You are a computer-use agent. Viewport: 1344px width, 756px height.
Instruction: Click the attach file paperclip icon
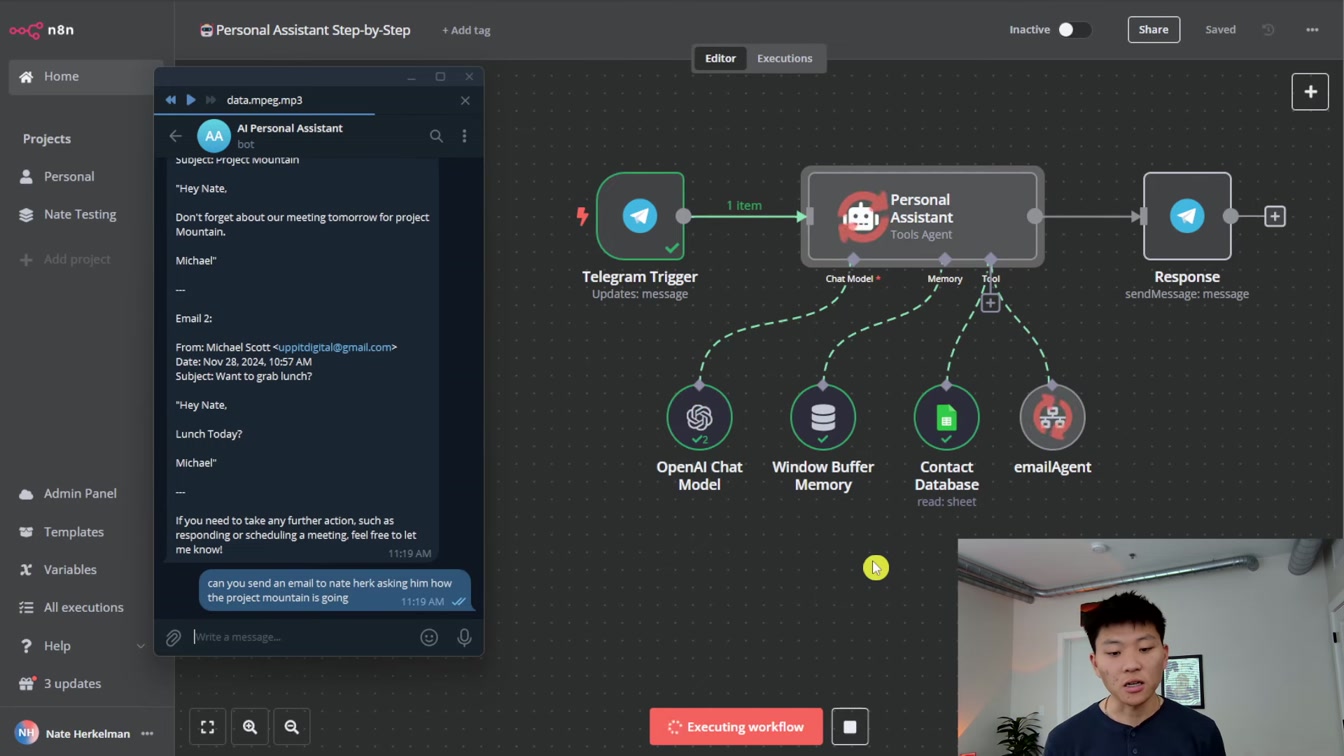coord(173,637)
